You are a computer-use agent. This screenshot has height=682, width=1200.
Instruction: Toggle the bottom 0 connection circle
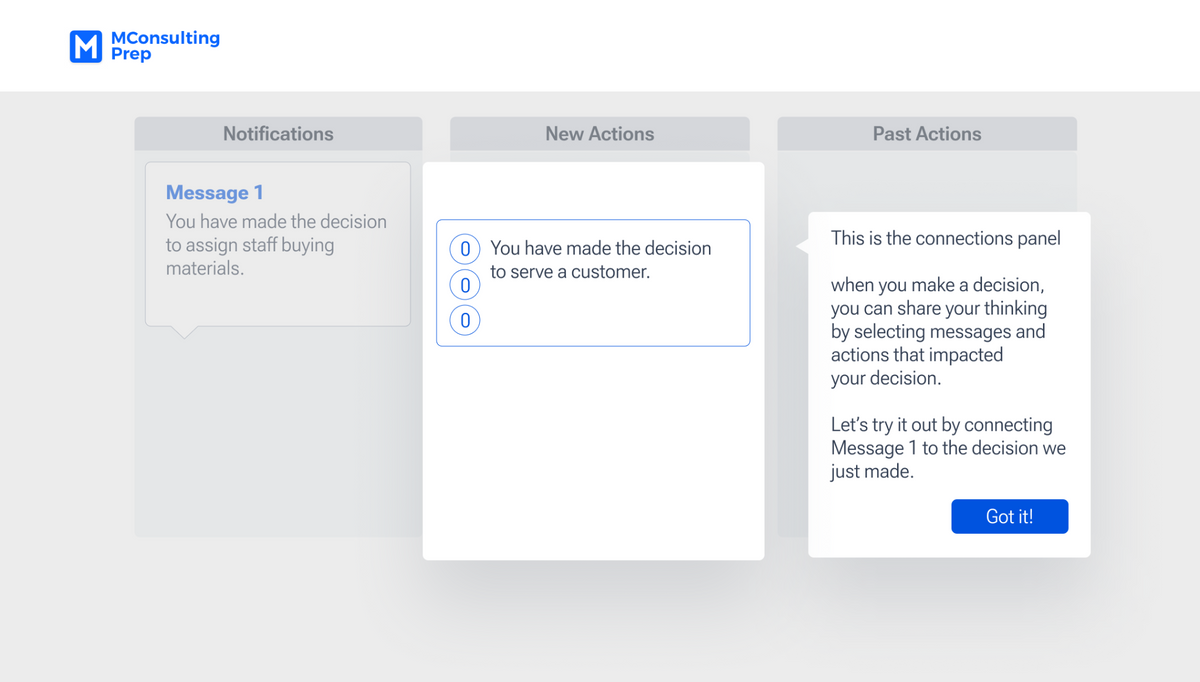click(x=465, y=321)
